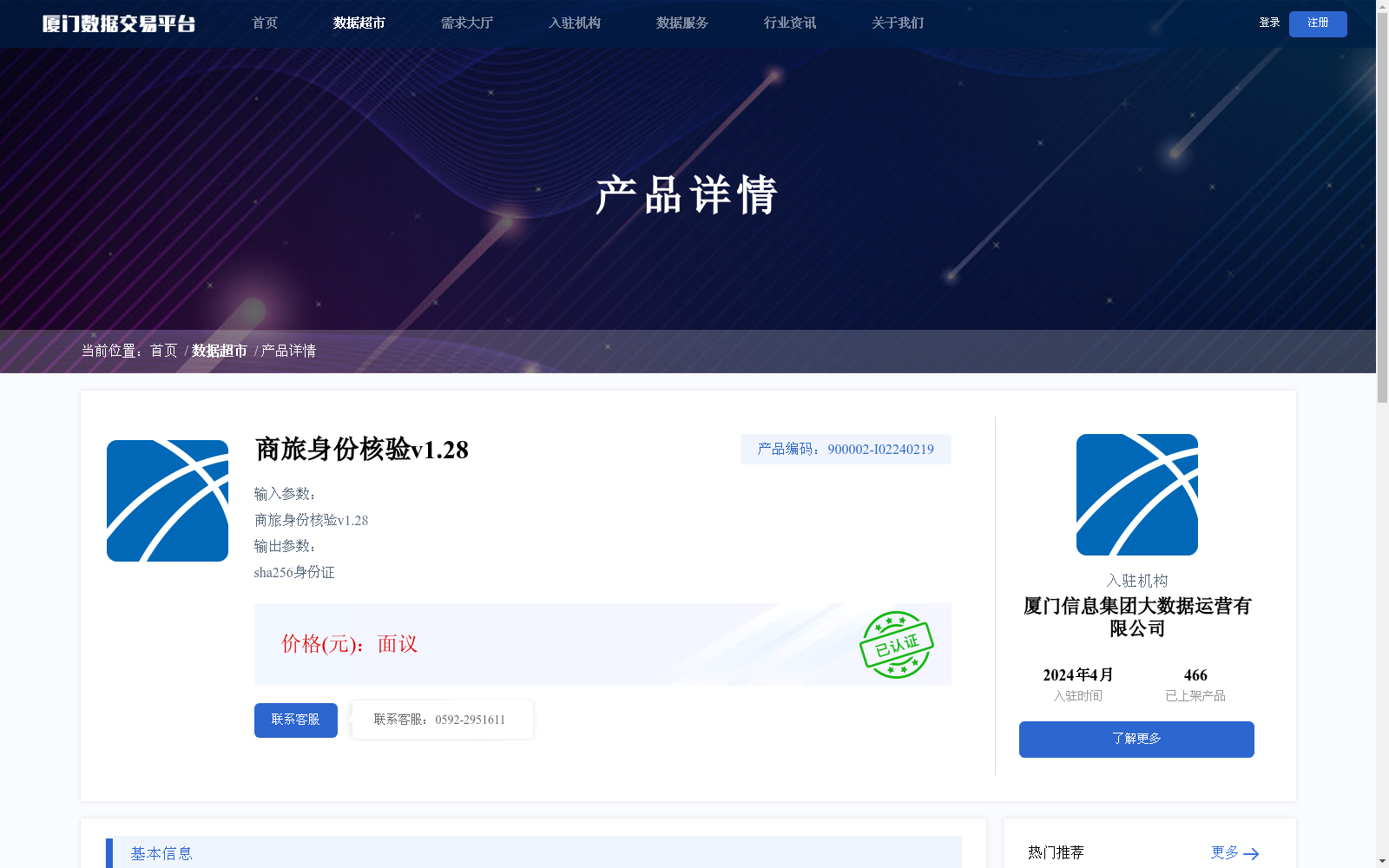Click the 了解更多 button

(1136, 739)
